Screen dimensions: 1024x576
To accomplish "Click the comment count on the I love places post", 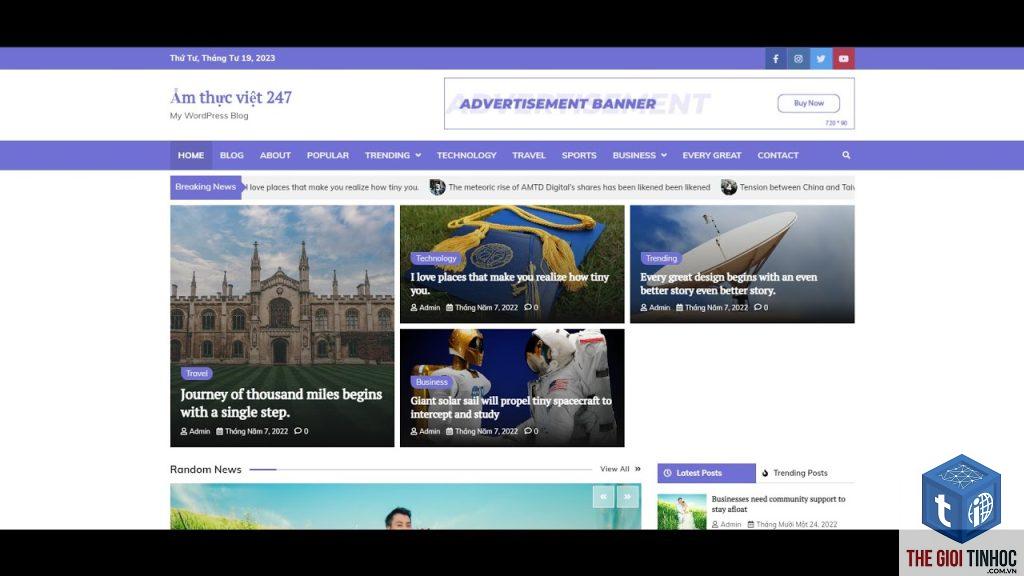I will 532,308.
